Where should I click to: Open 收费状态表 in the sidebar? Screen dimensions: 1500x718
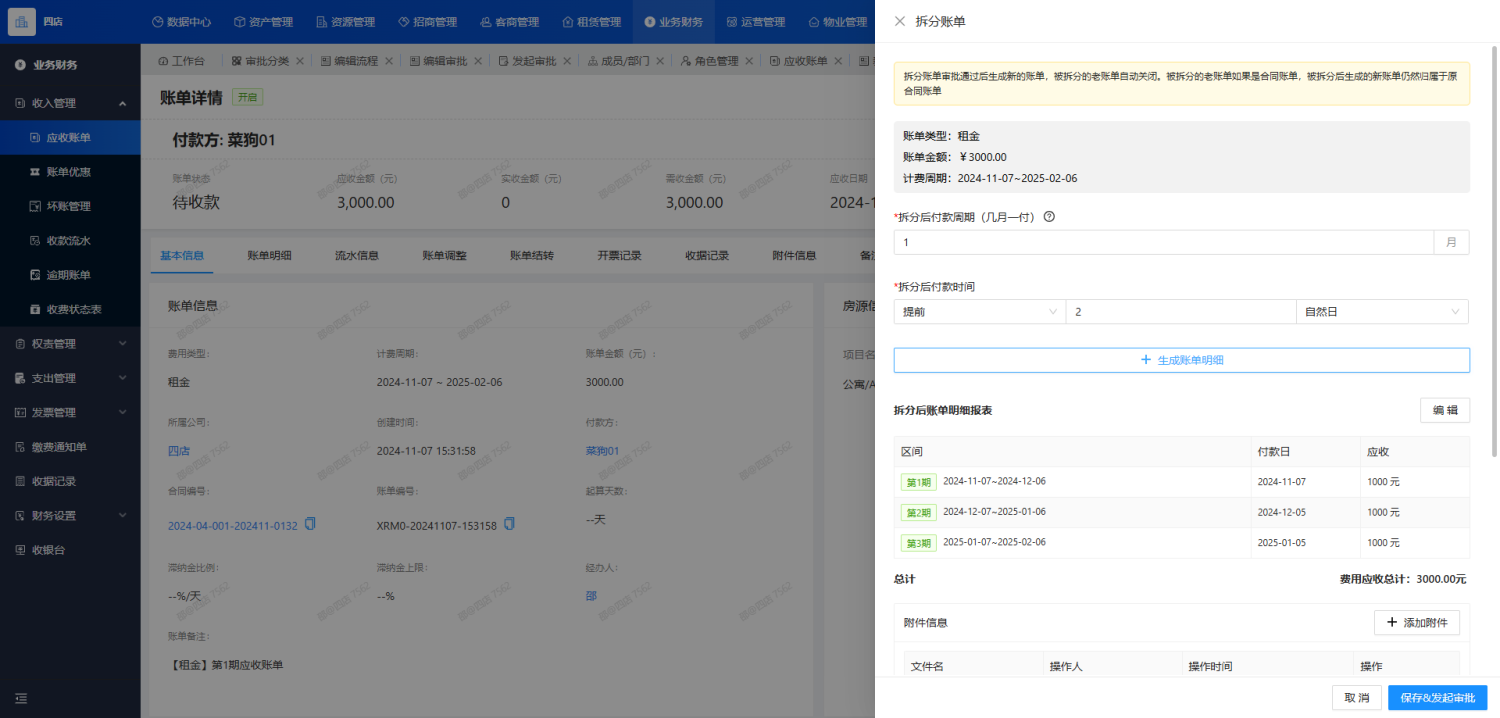70,309
